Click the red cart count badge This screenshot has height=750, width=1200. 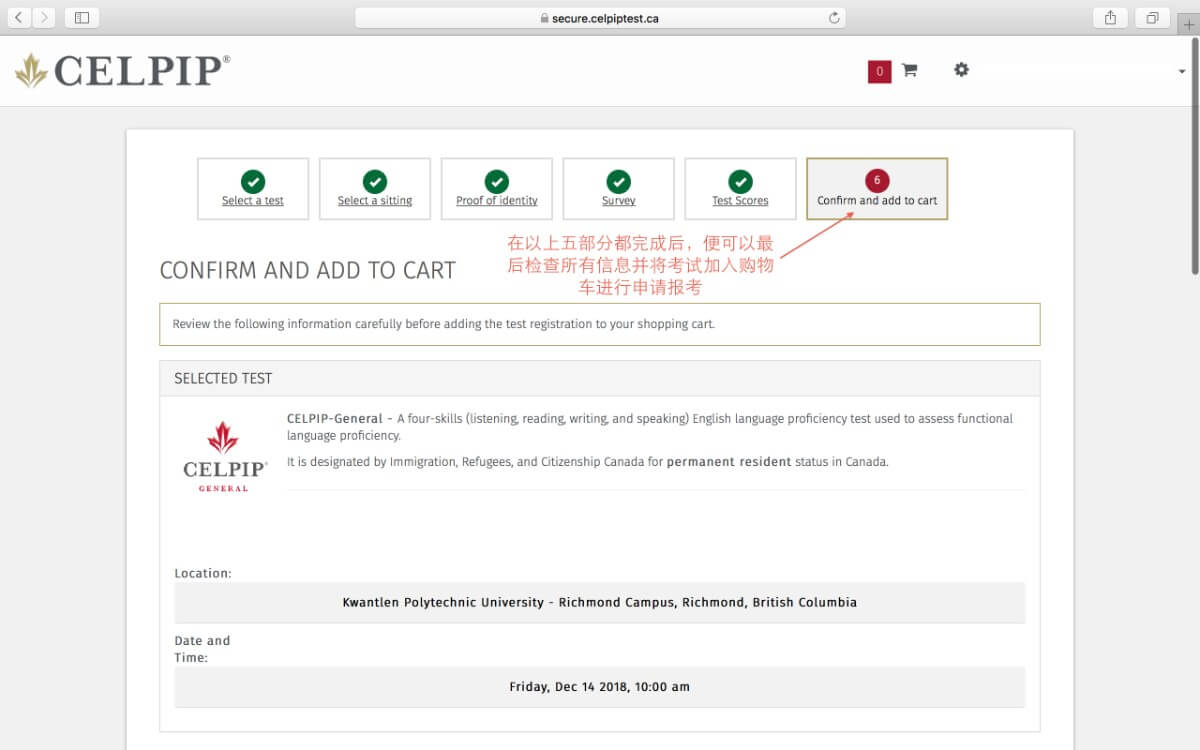pos(879,71)
